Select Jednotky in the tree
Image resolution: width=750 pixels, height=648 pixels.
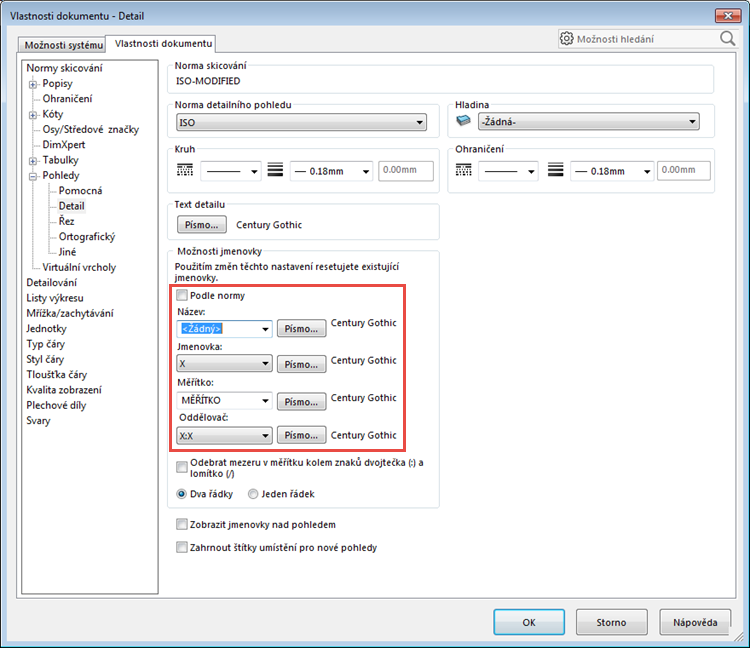tap(46, 328)
